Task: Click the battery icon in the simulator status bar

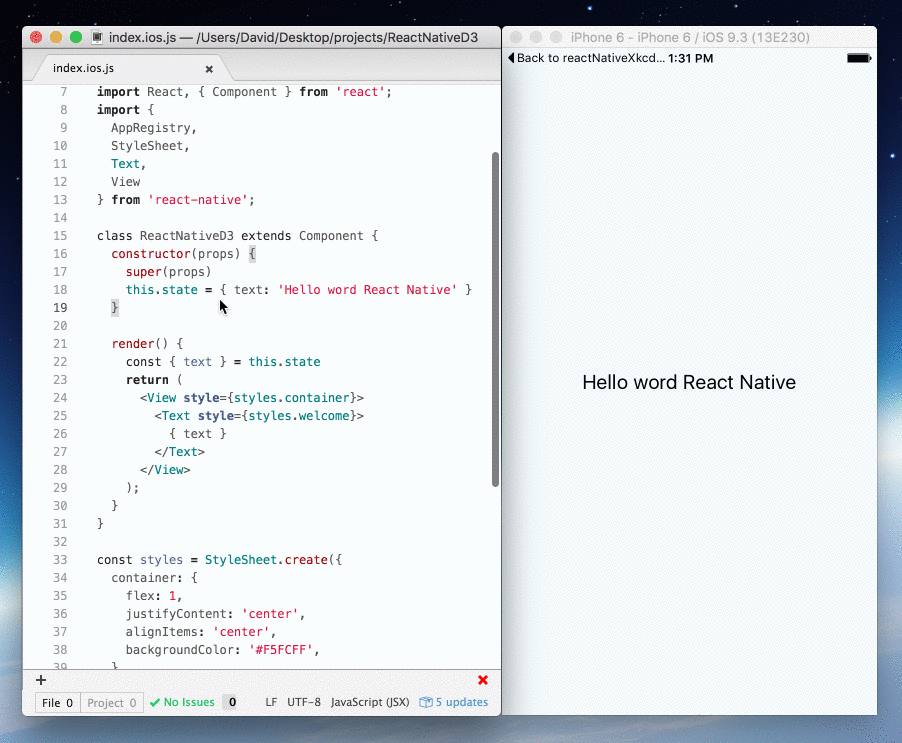Action: click(858, 58)
